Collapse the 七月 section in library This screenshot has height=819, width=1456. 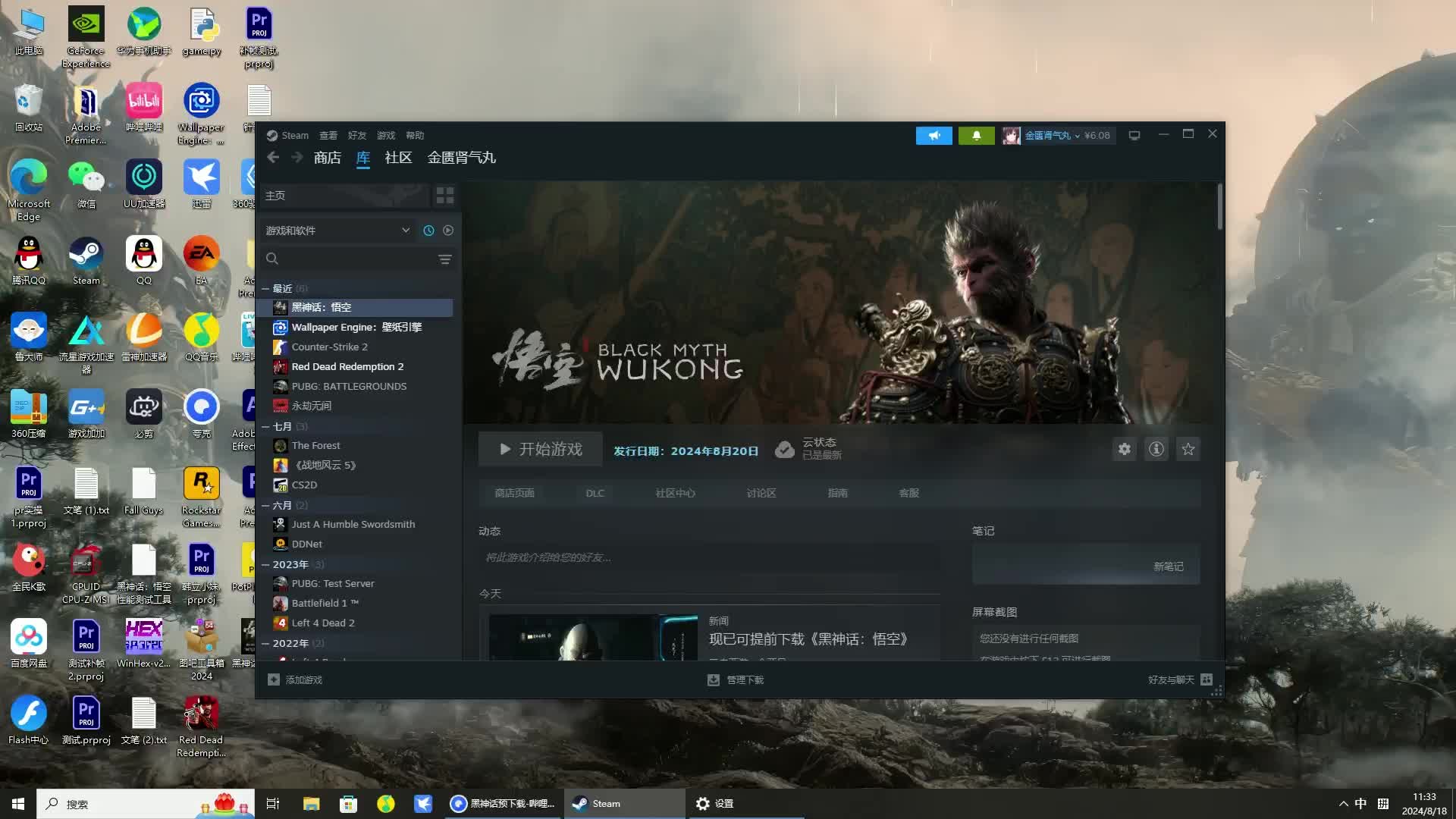265,426
